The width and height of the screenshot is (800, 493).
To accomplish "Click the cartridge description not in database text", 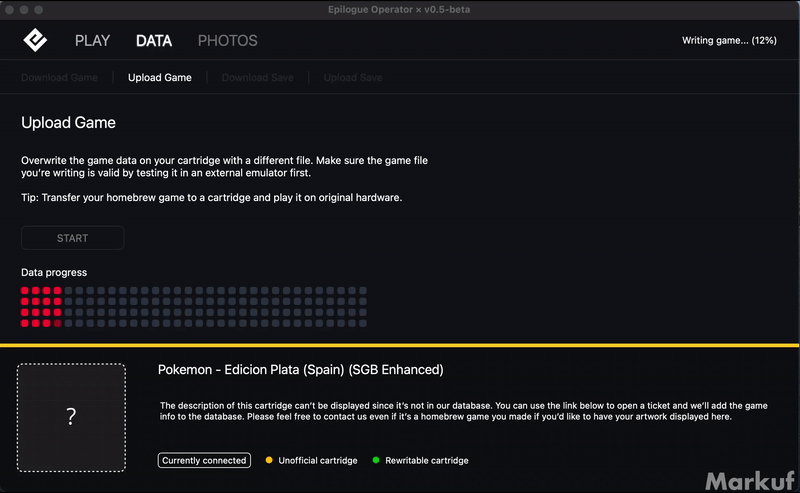I will pyautogui.click(x=463, y=411).
